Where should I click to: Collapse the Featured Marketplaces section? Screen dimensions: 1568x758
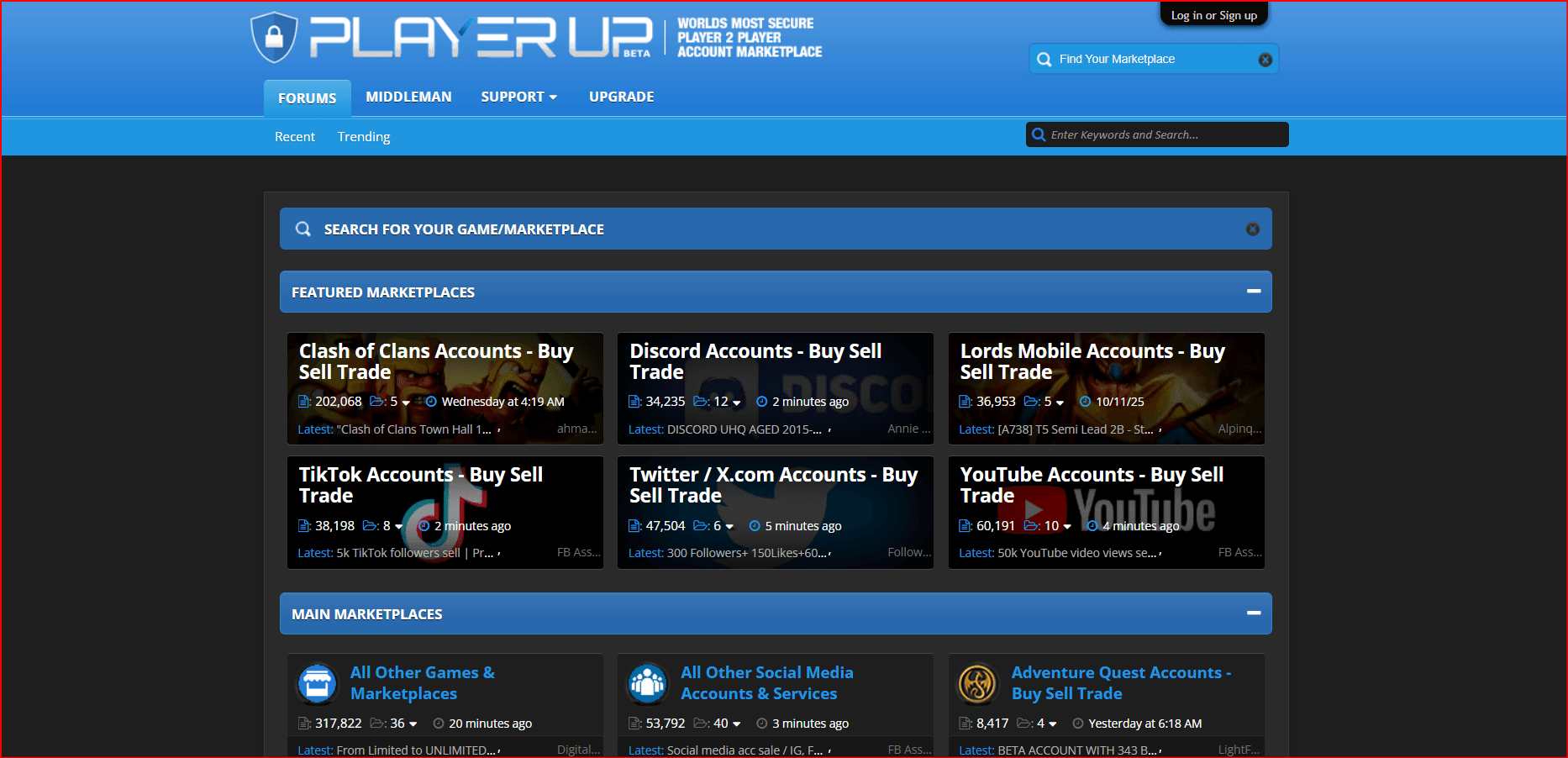[1253, 292]
